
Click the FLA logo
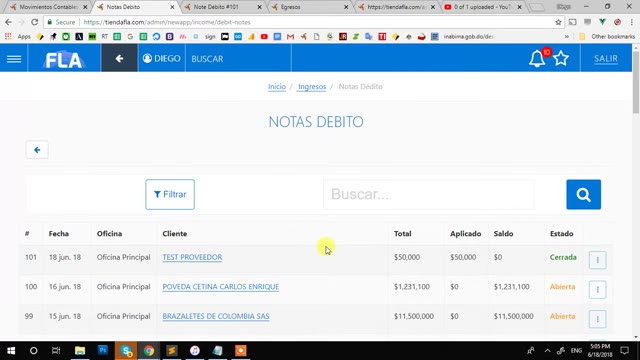coord(63,60)
